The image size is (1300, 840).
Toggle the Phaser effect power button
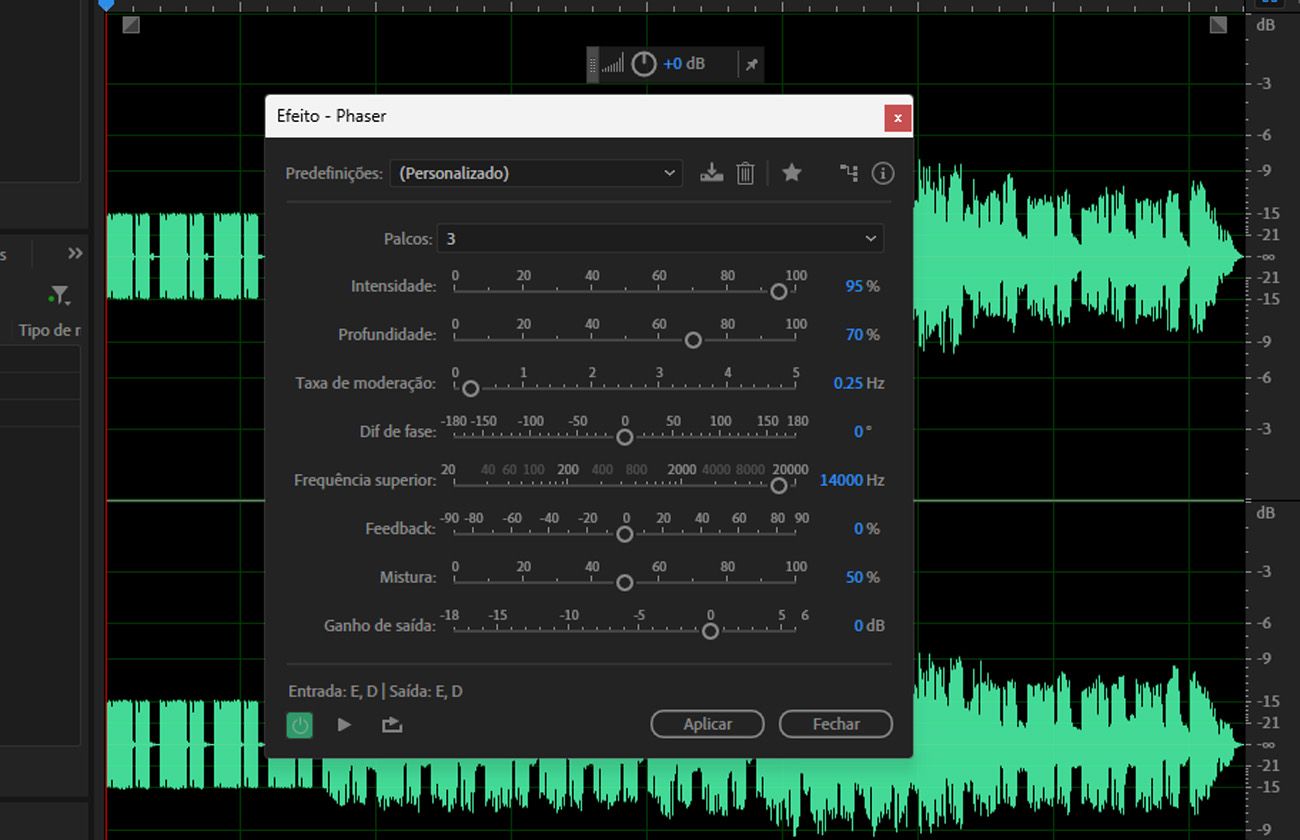click(300, 725)
